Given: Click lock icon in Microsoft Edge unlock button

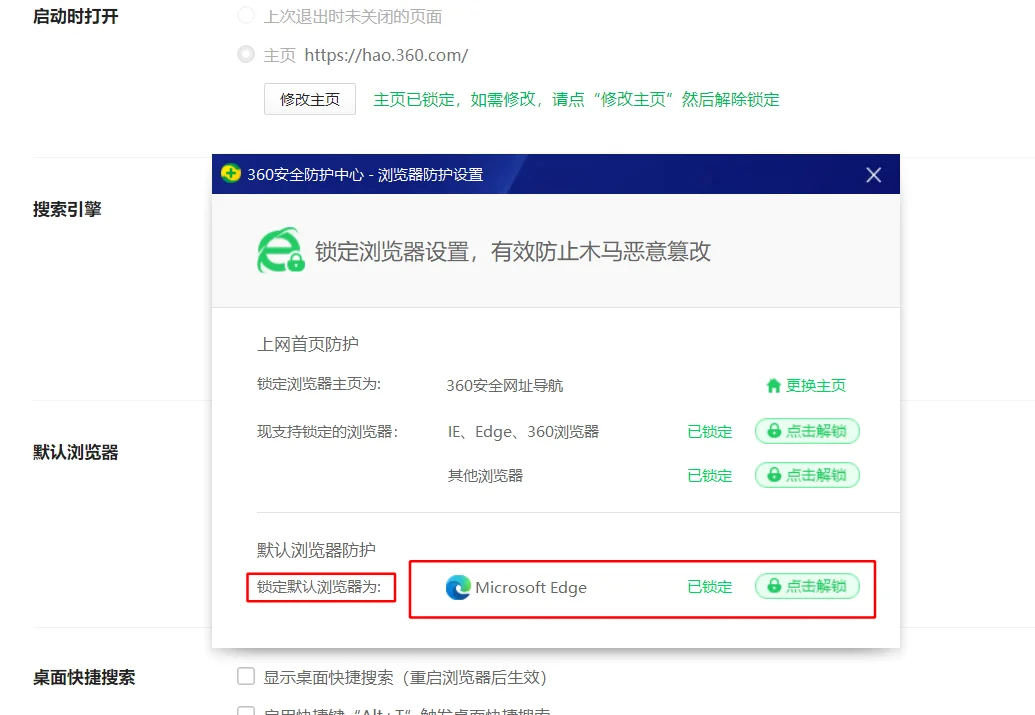Looking at the screenshot, I should pyautogui.click(x=774, y=586).
